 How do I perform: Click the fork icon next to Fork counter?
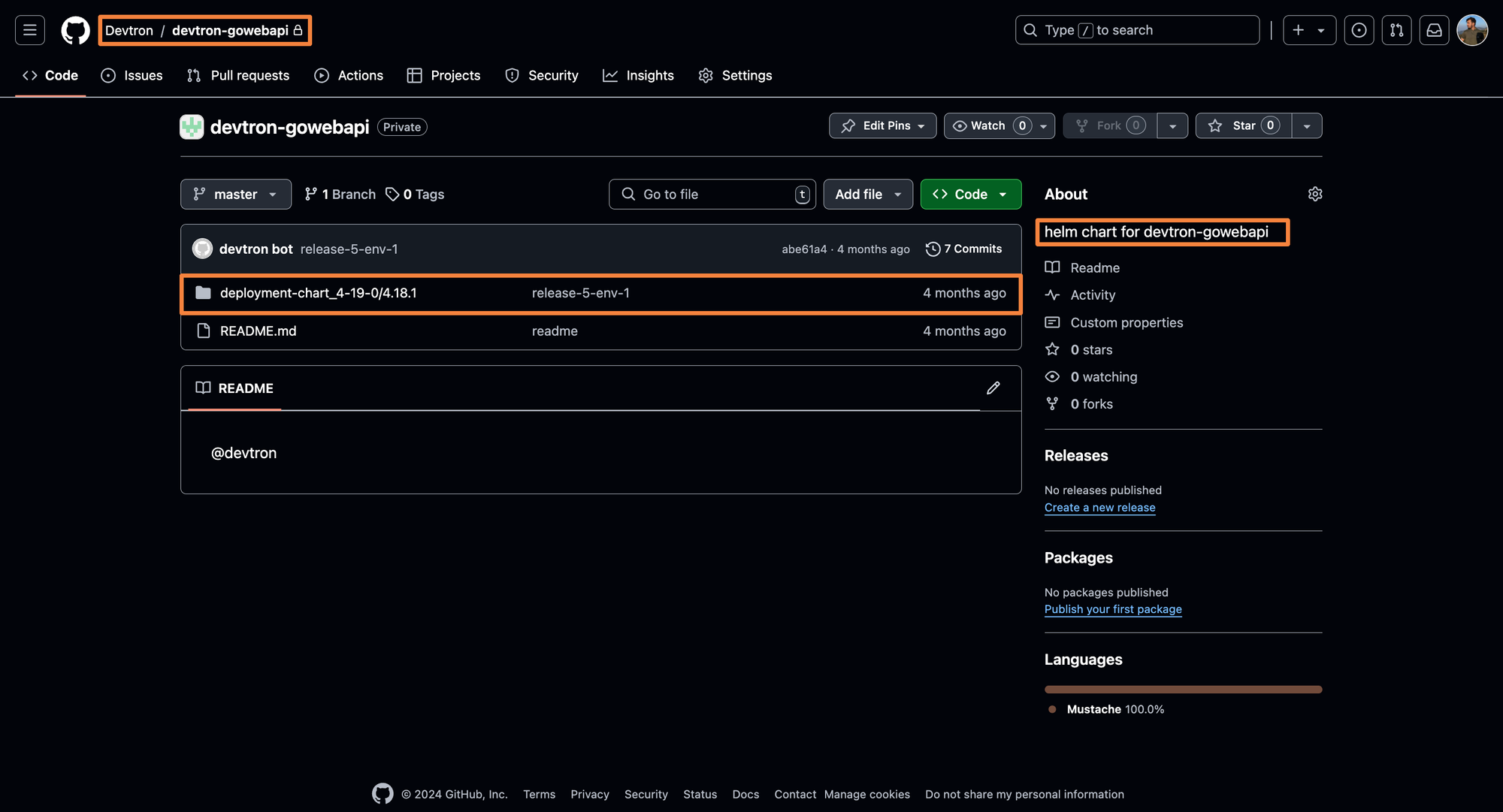coord(1081,125)
